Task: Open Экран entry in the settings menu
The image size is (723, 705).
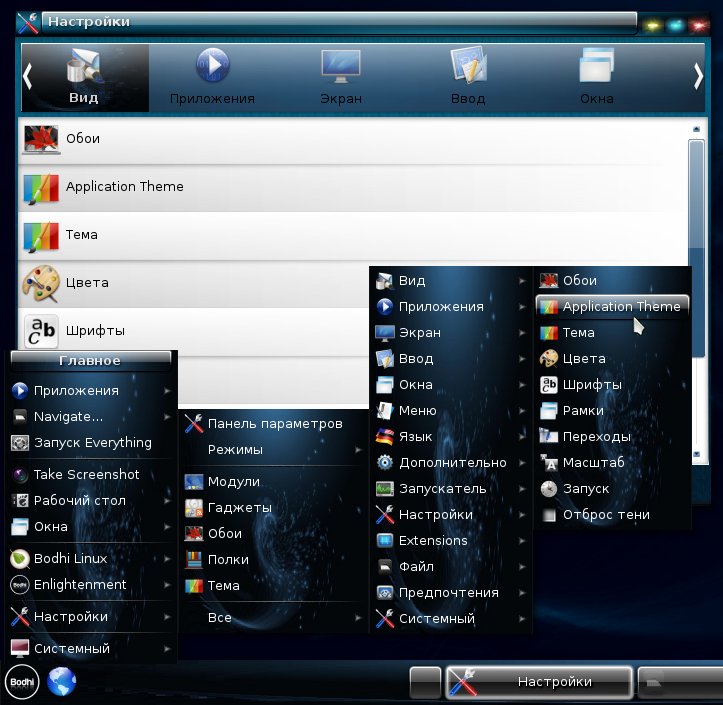Action: (x=450, y=332)
